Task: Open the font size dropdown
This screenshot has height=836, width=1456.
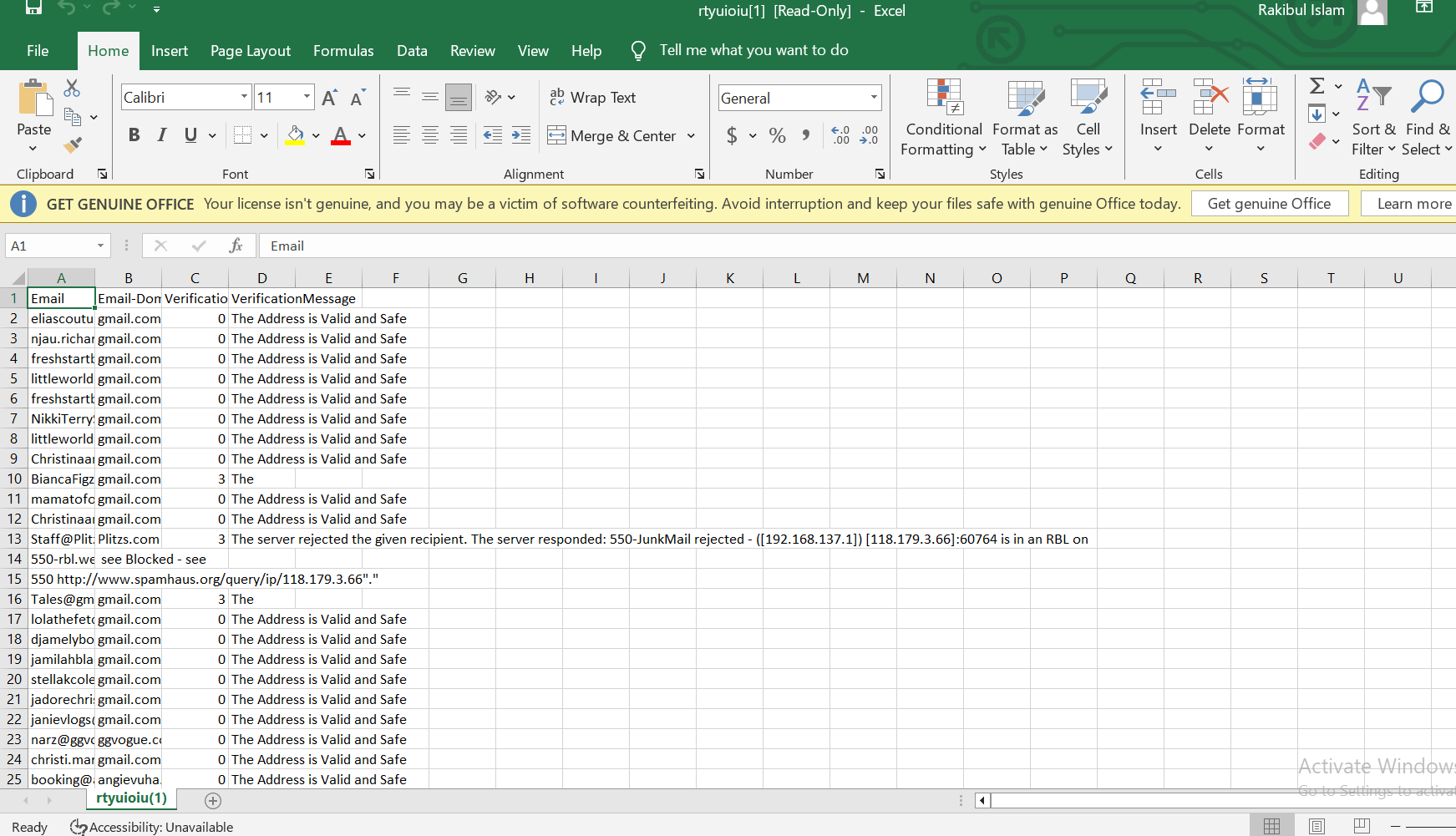Action: (304, 97)
